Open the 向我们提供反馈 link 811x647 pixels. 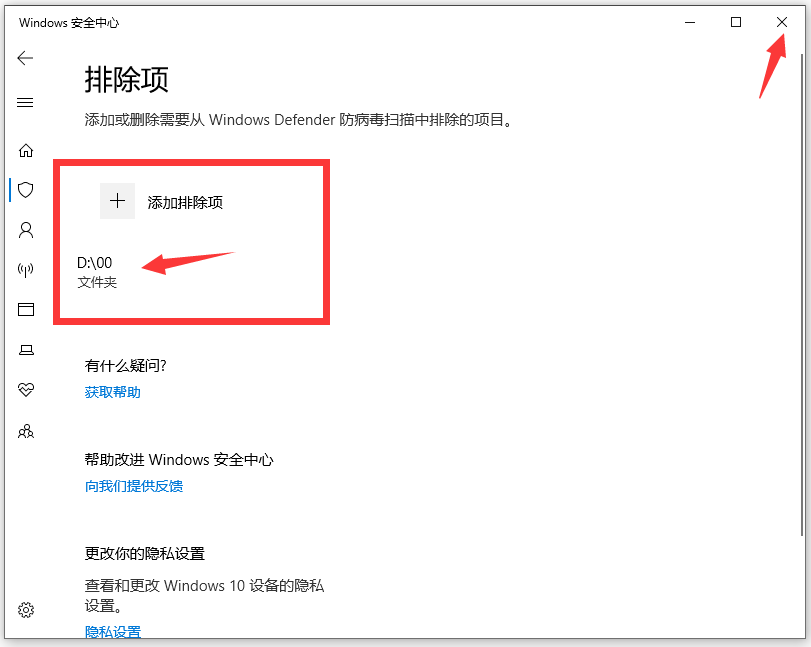pyautogui.click(x=134, y=486)
